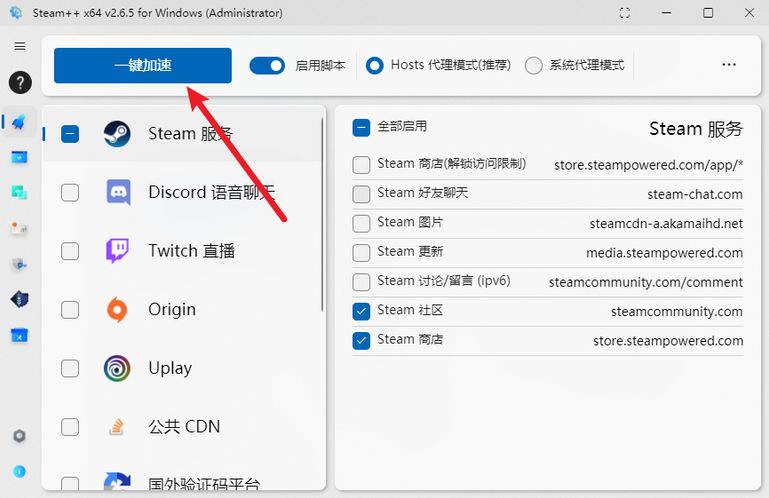Open the blue window icon below the rocket

(19, 157)
